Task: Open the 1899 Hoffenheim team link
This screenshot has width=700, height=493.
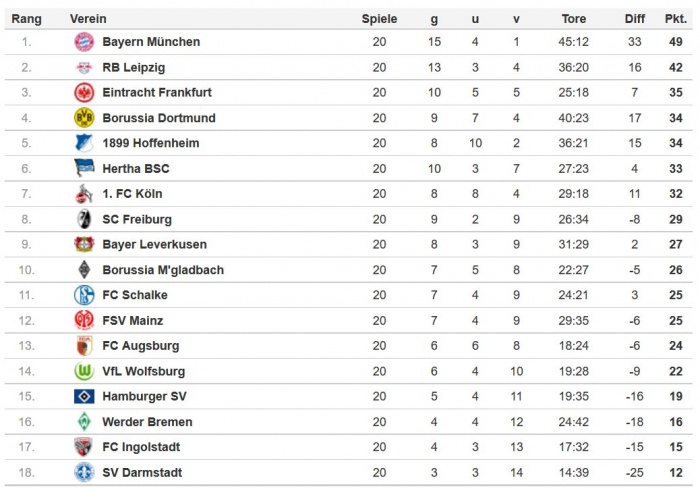Action: click(150, 143)
